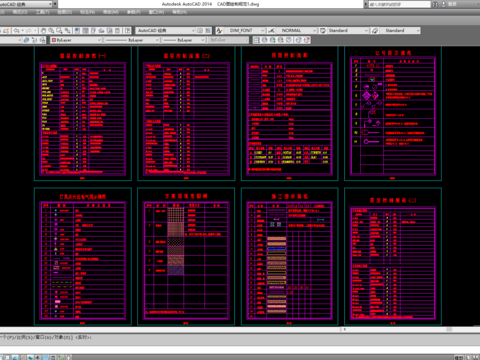480x360 pixels.
Task: Click the Undo arrow icon
Action: pyautogui.click(x=16, y=31)
